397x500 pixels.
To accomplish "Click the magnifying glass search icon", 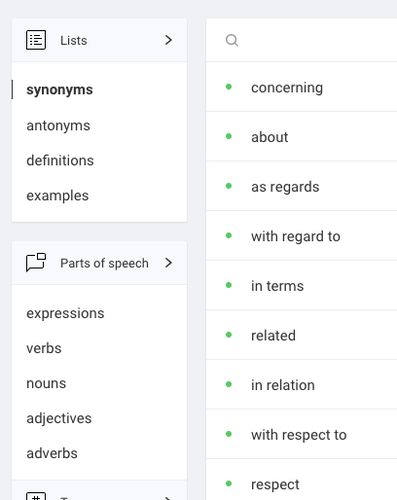I will coord(232,40).
